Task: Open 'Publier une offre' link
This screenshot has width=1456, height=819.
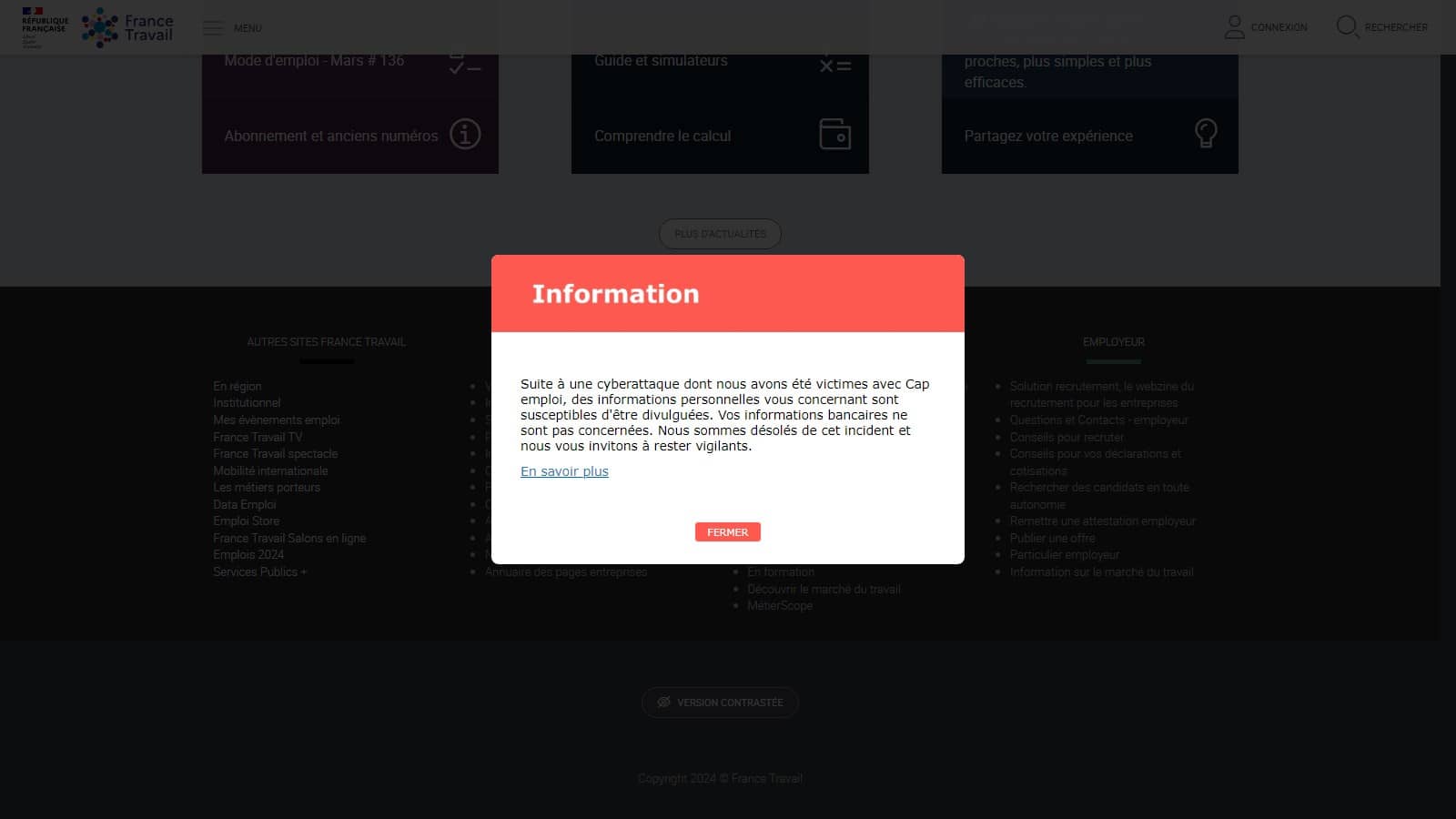Action: point(1052,538)
